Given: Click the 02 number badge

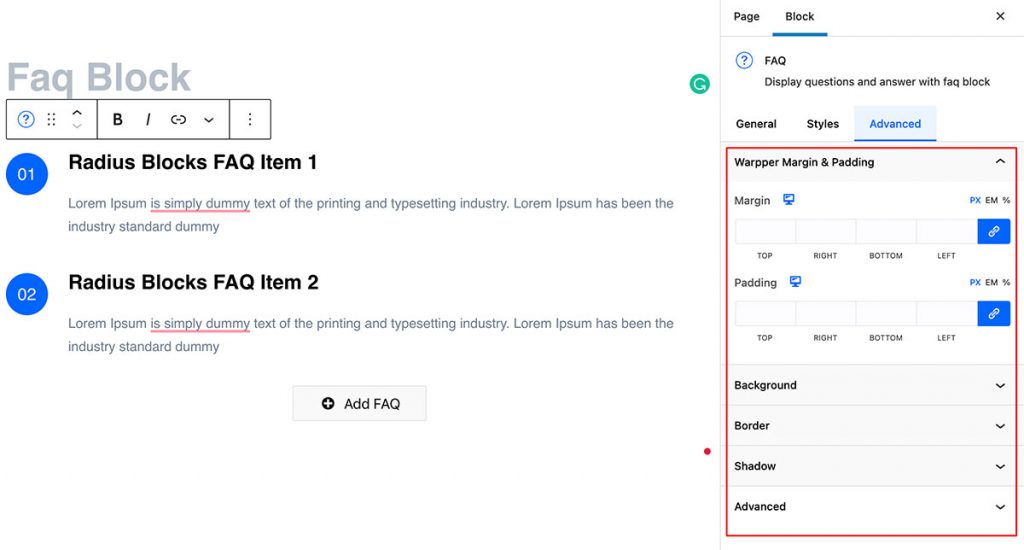Looking at the screenshot, I should (27, 294).
